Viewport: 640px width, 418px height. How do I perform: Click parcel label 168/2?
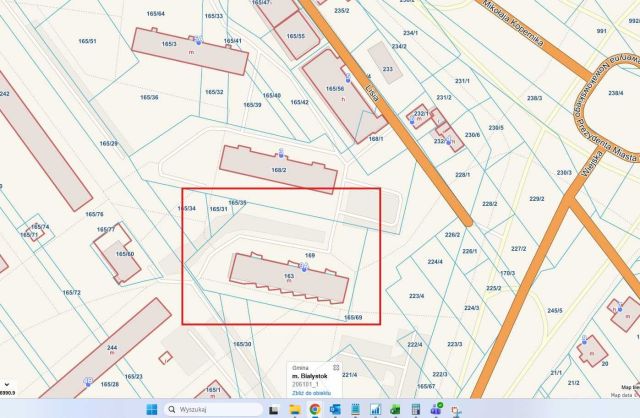click(279, 170)
